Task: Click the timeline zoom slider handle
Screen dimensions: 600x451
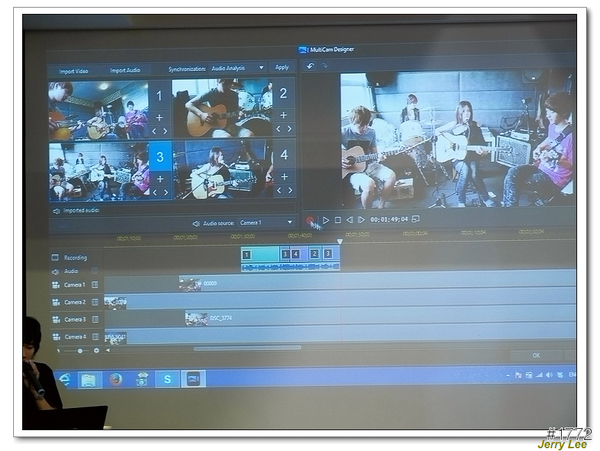Action: [80, 351]
